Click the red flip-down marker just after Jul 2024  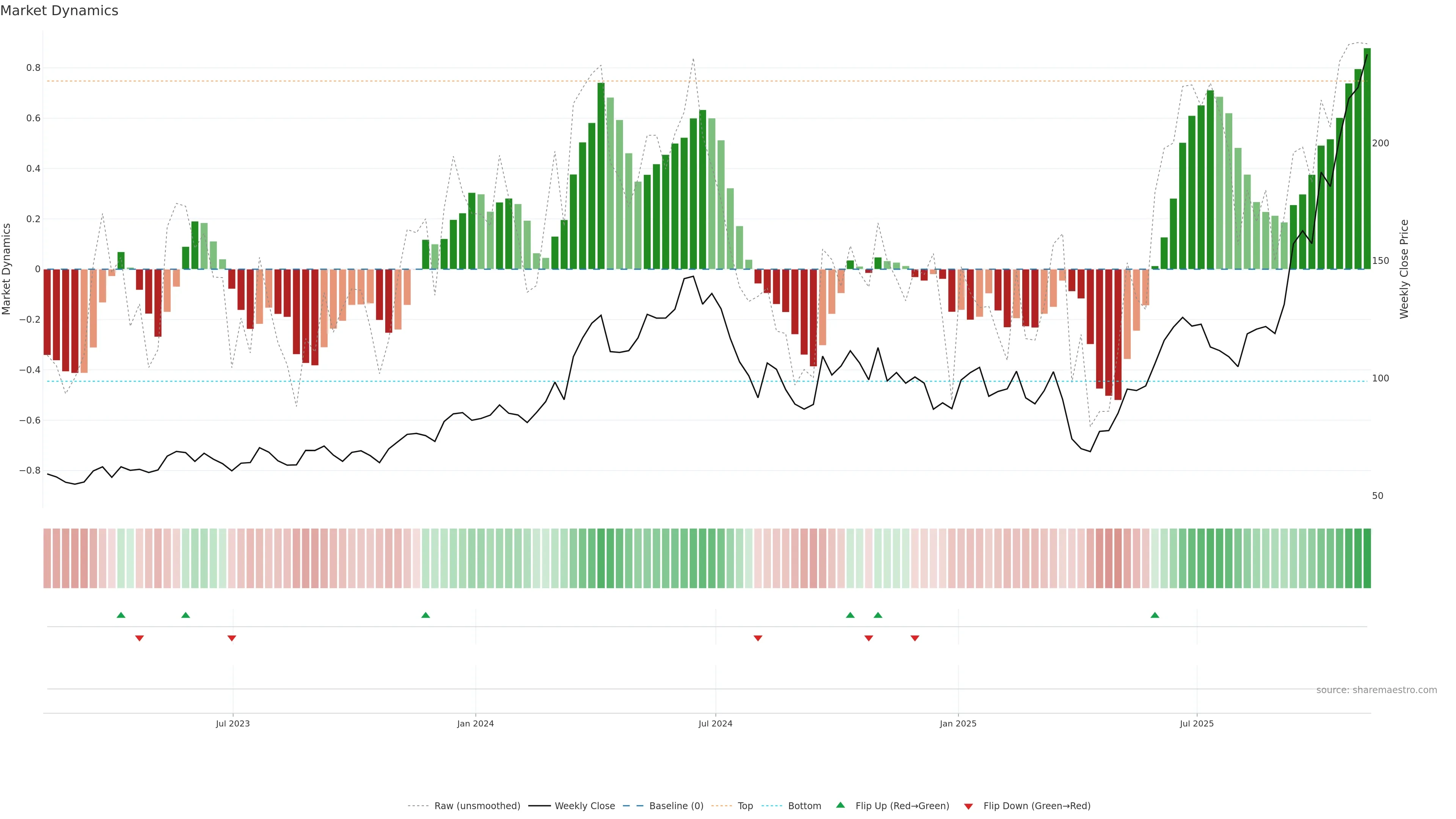coord(758,638)
